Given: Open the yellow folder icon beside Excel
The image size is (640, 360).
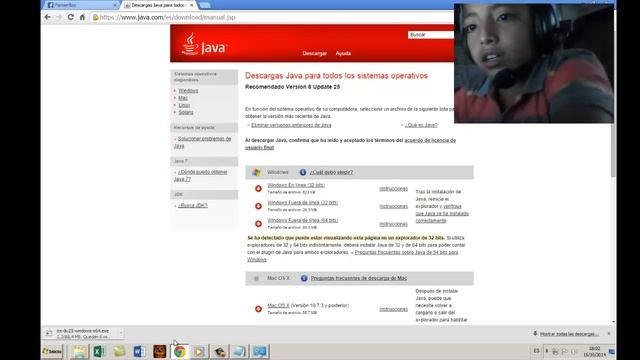Looking at the screenshot, I should pos(120,351).
